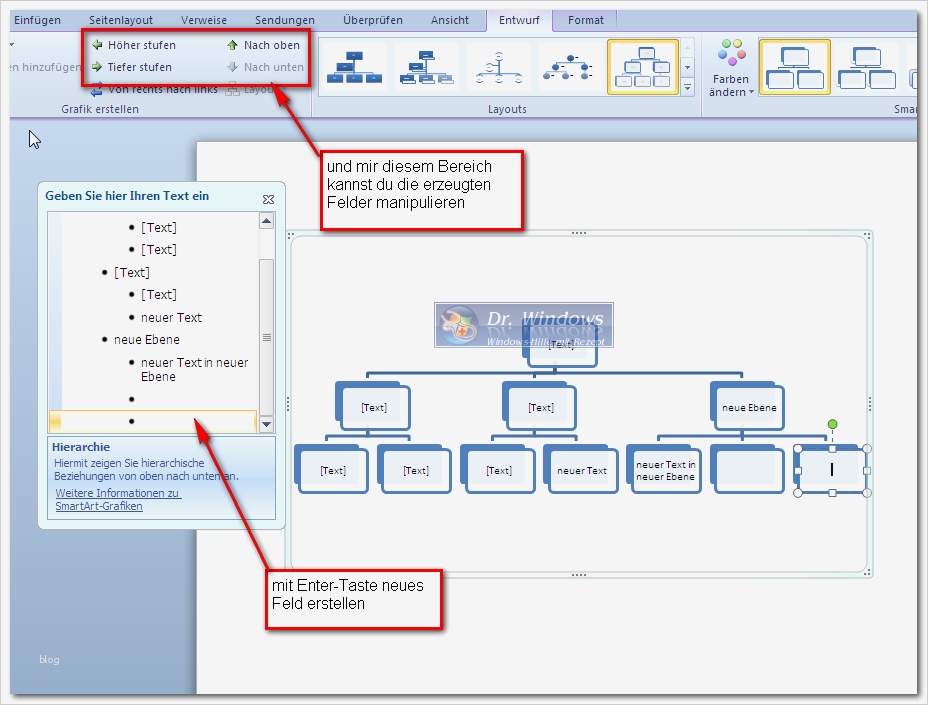
Task: Select 'neue Ebene' bullet in text pane
Action: pos(147,340)
